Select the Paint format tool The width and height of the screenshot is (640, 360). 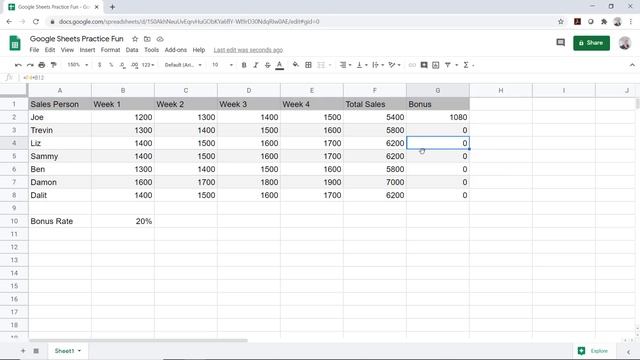[53, 65]
